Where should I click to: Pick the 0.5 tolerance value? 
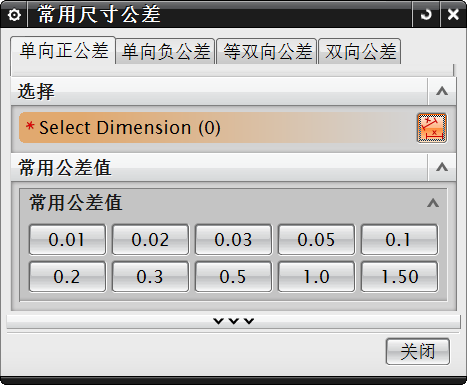[233, 277]
